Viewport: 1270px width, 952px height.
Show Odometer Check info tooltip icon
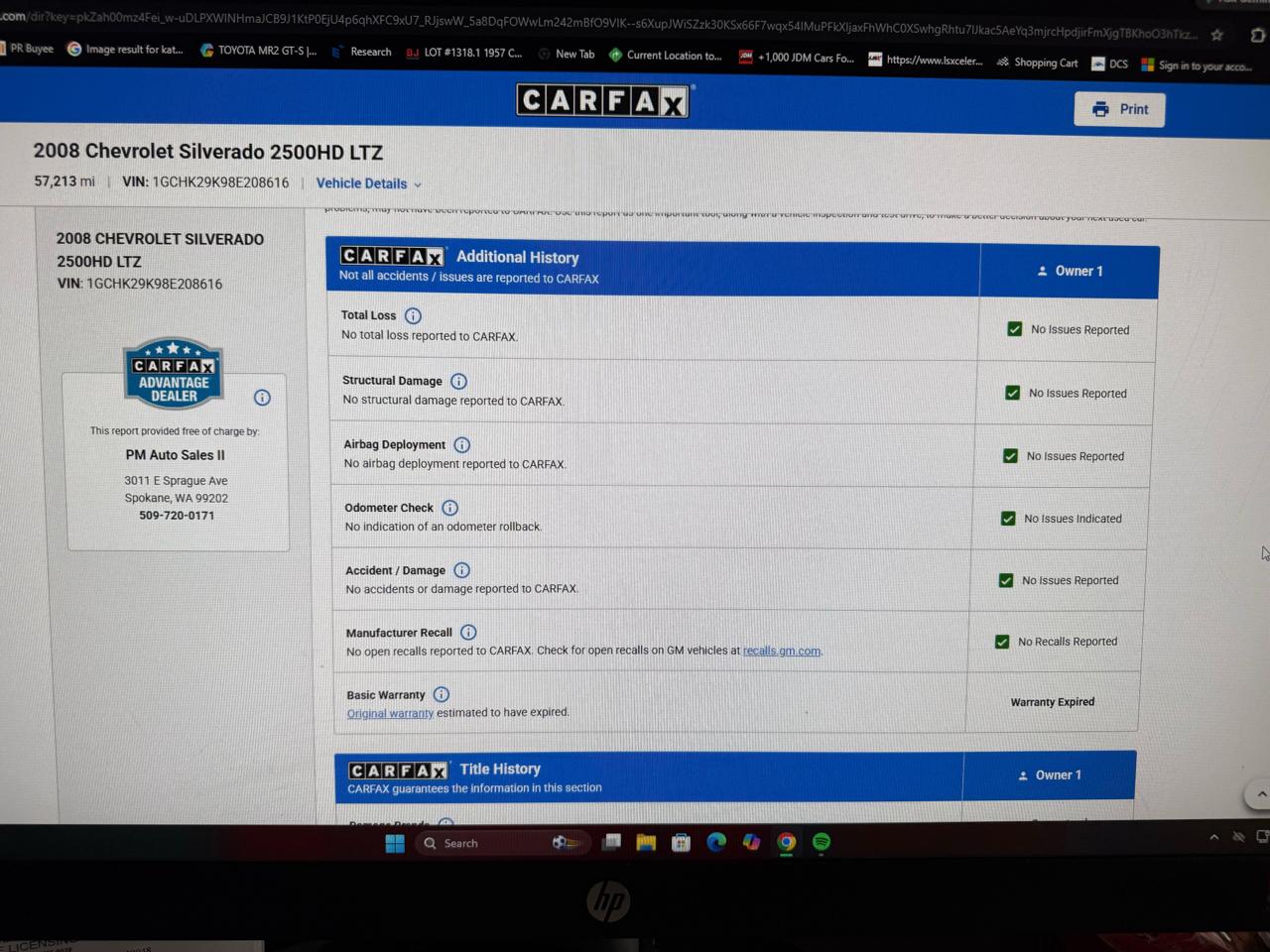449,508
